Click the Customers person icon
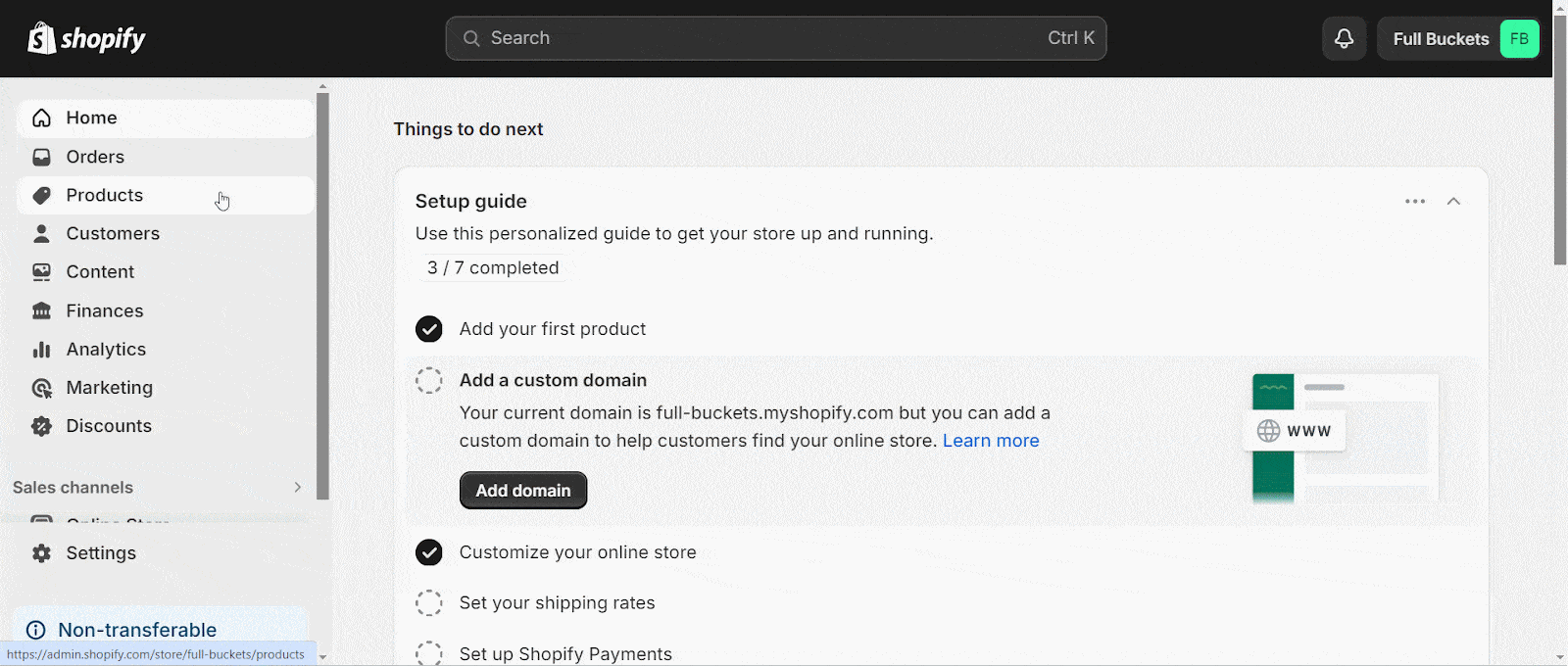This screenshot has height=666, width=1568. [41, 233]
